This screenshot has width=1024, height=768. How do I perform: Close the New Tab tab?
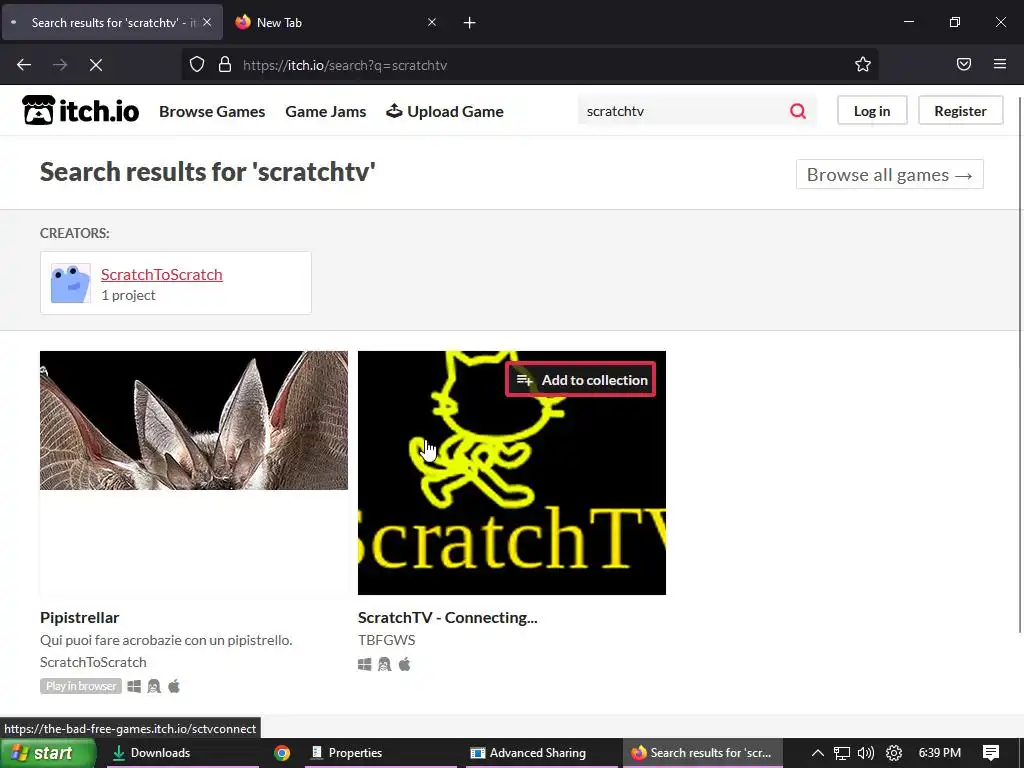[x=432, y=22]
